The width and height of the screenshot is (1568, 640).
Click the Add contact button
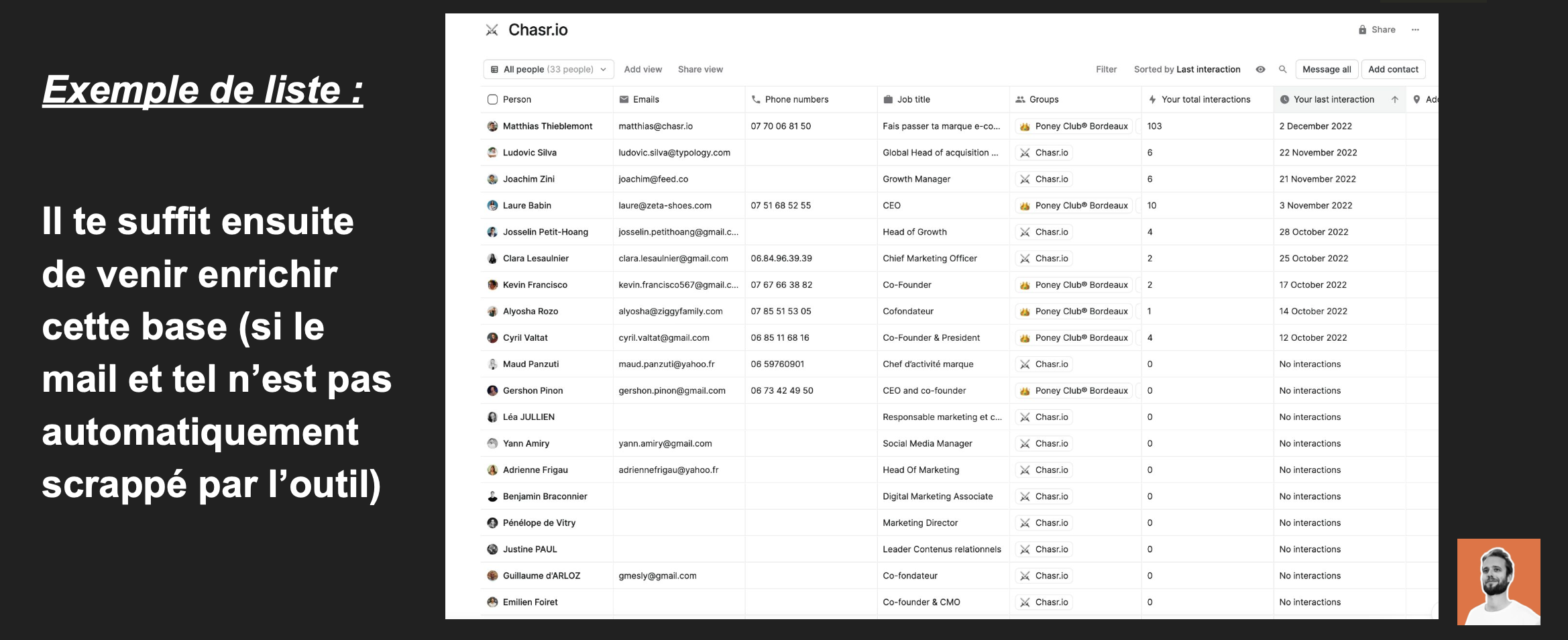pos(1393,69)
